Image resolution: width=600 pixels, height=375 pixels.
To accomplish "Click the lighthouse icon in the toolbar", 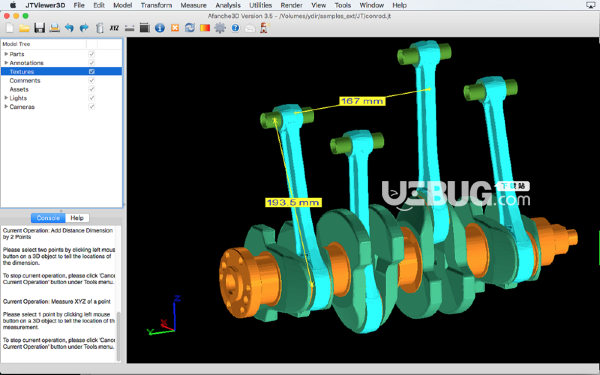I will (x=264, y=28).
